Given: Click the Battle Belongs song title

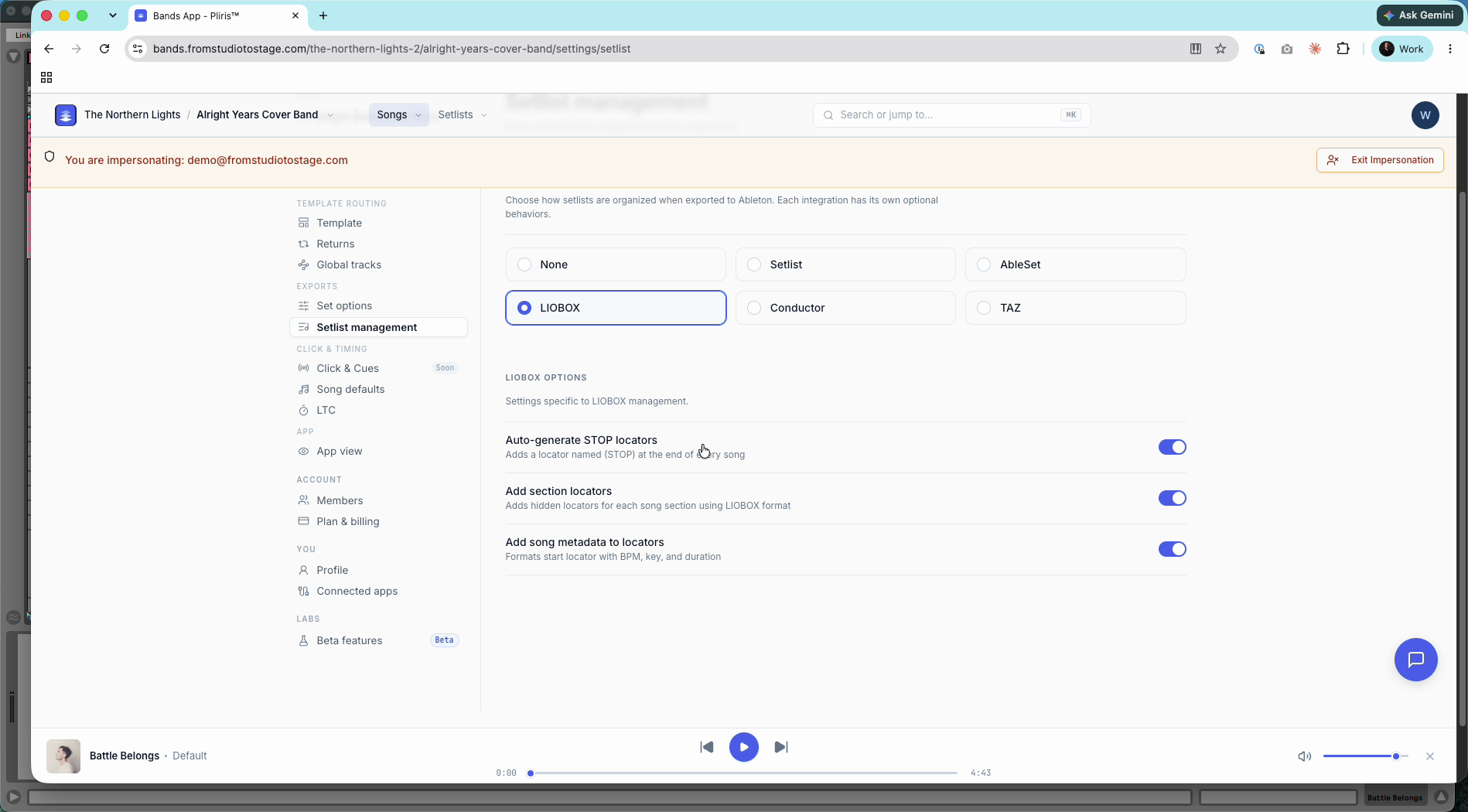Looking at the screenshot, I should tap(125, 756).
